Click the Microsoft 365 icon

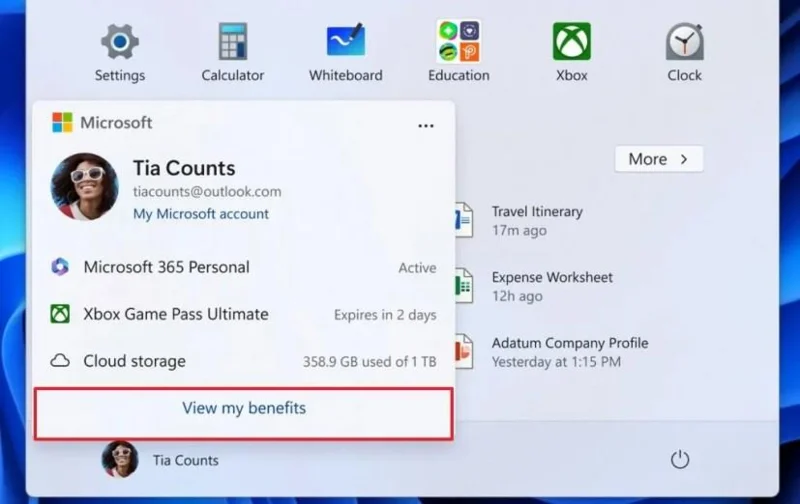[60, 267]
